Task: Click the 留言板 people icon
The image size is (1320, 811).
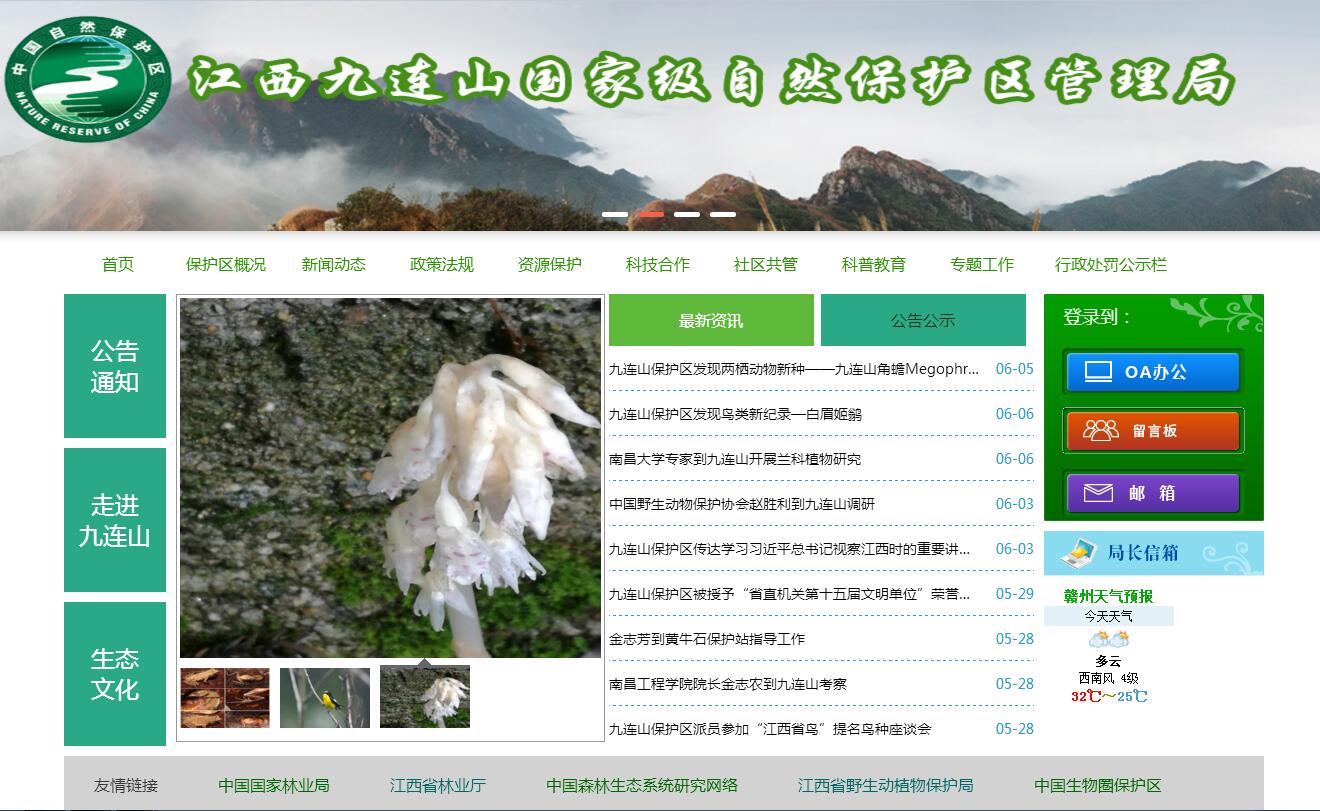Action: (x=1101, y=431)
